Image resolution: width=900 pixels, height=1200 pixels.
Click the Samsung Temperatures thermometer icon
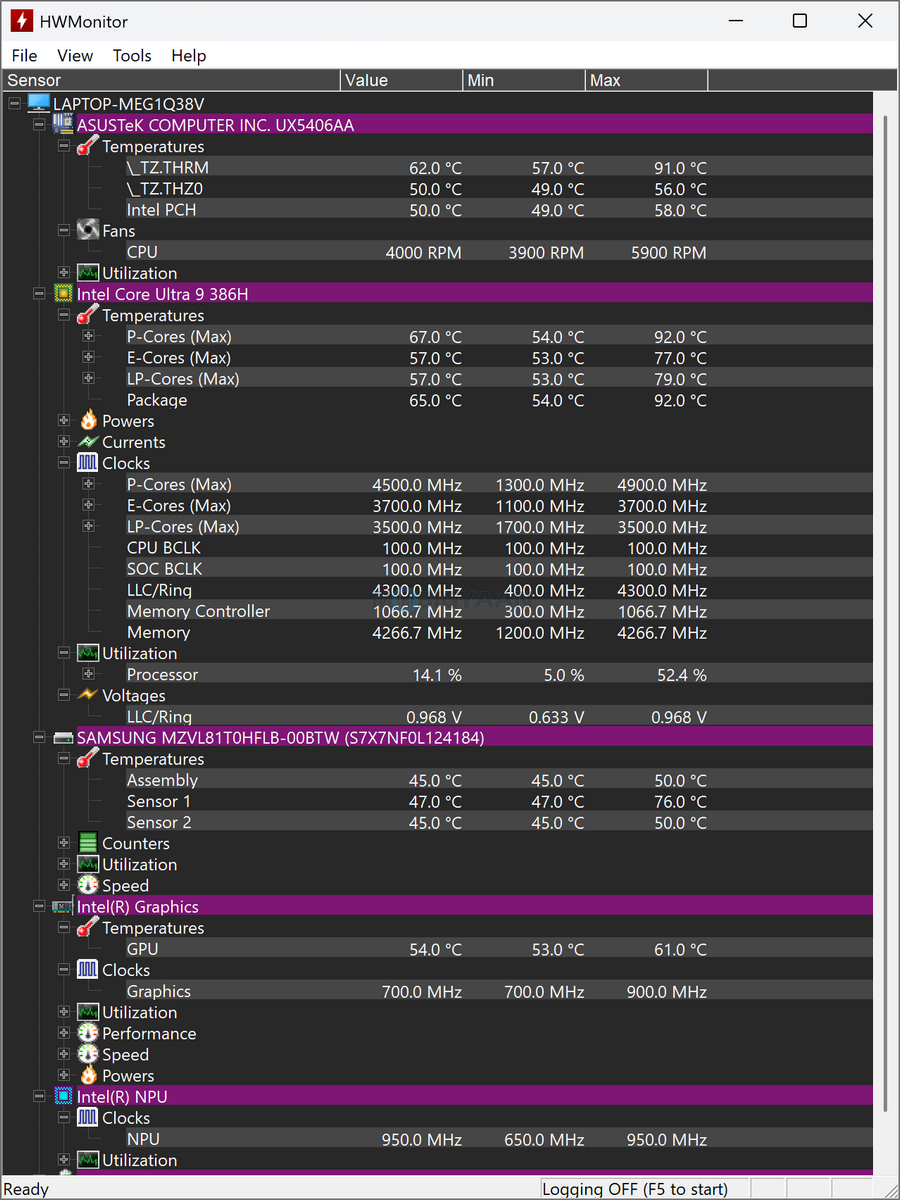point(88,759)
